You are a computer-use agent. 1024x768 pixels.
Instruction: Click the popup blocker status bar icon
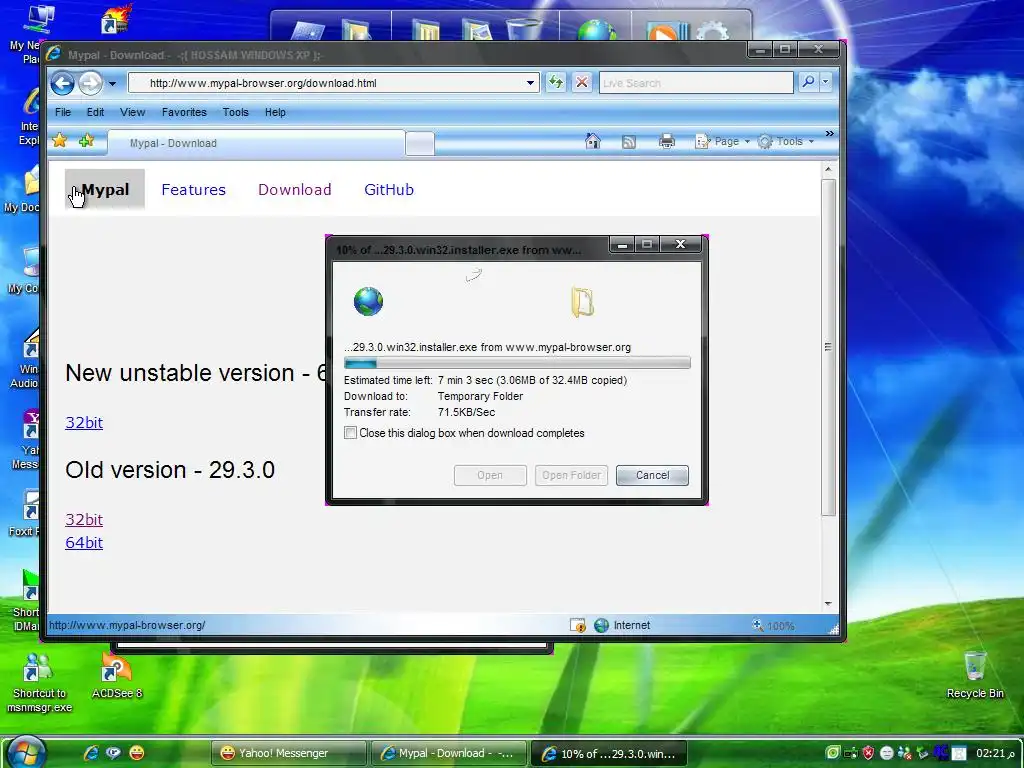(x=577, y=626)
